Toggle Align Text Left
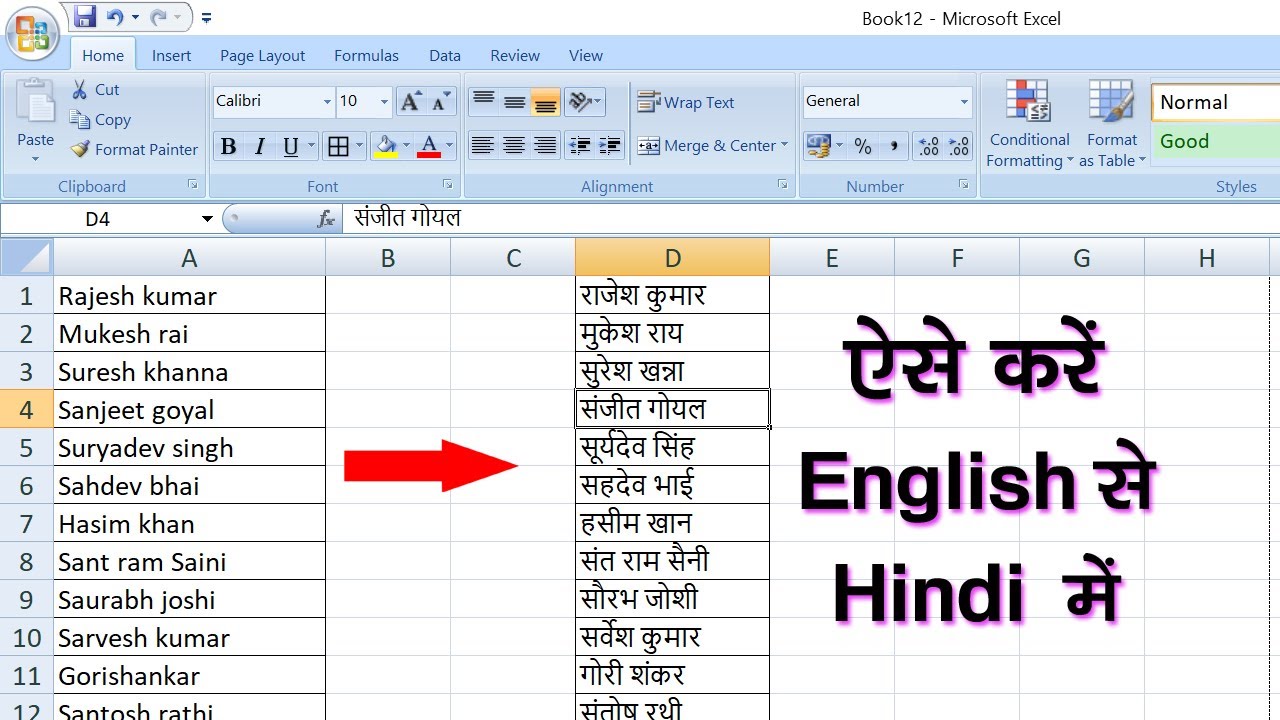This screenshot has width=1280, height=720. [x=483, y=146]
